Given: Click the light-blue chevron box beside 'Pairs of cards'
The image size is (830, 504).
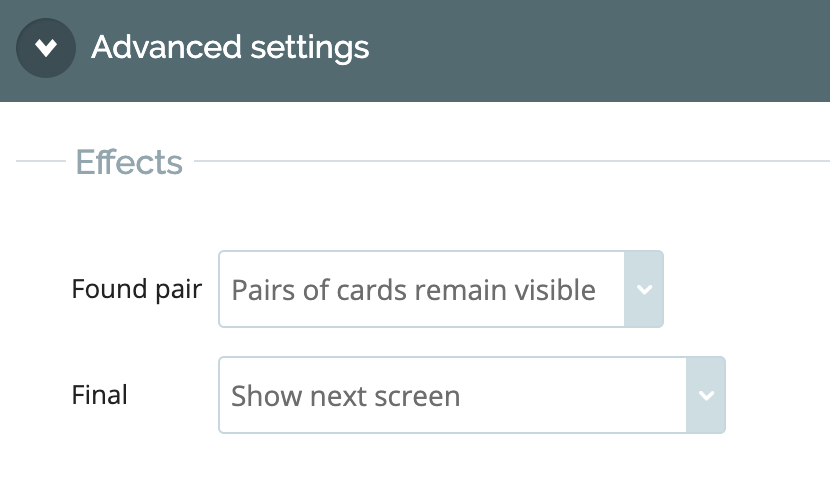Looking at the screenshot, I should (644, 289).
